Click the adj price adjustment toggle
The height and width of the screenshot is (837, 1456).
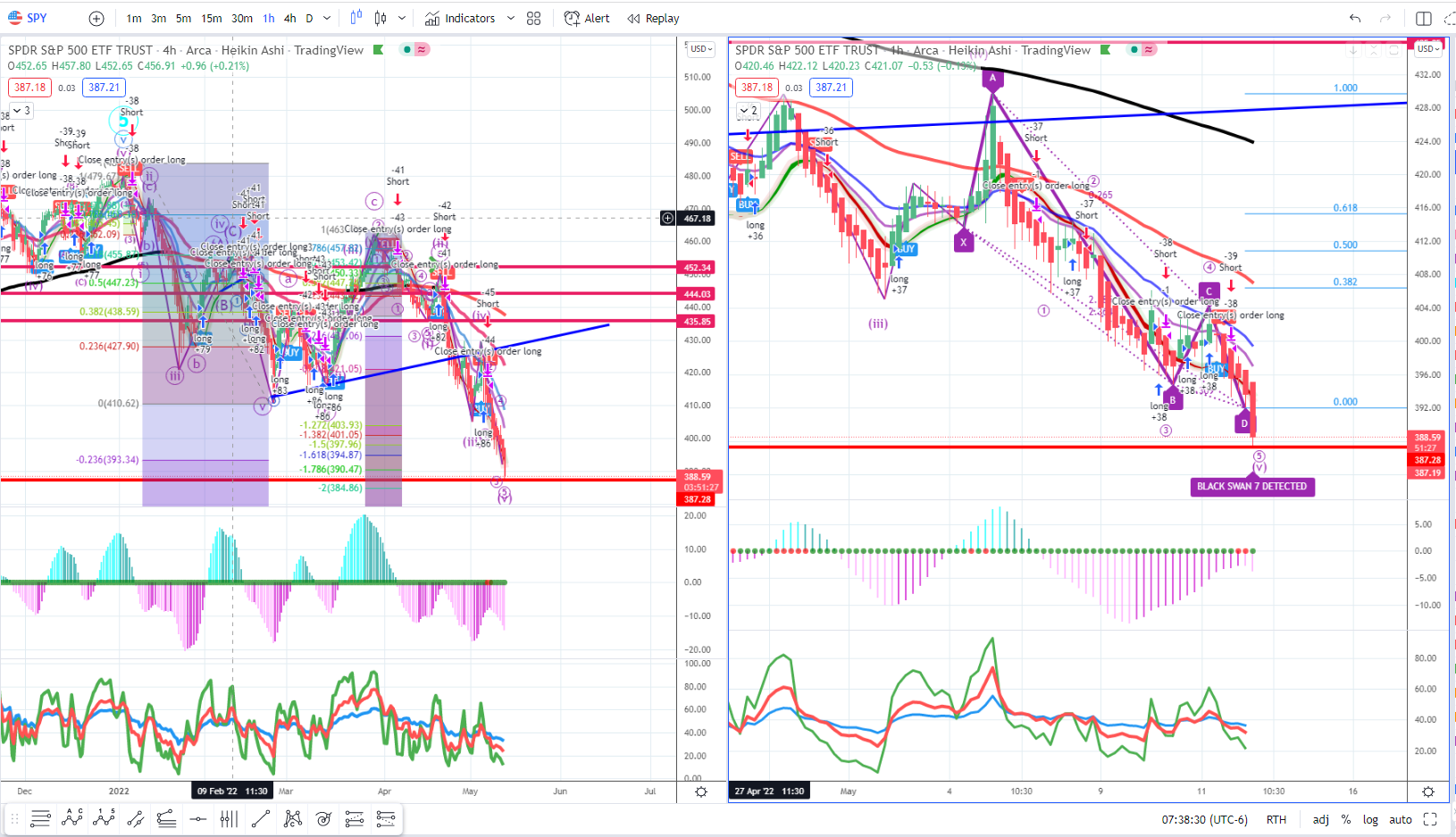click(x=1320, y=819)
